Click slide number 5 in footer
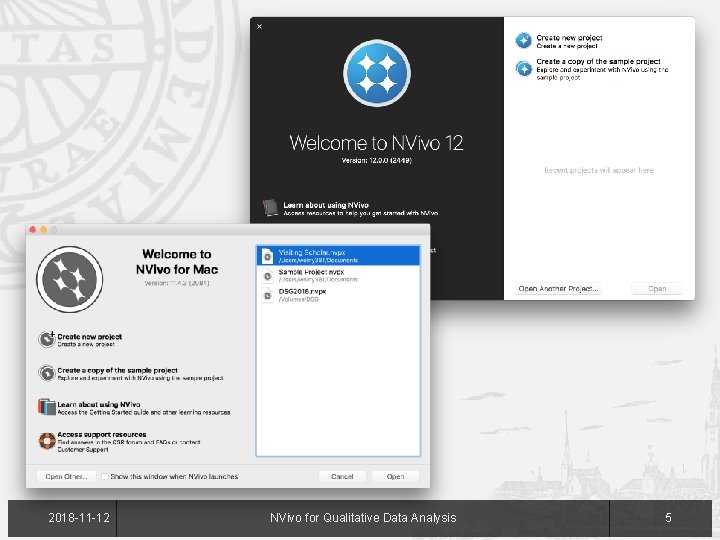This screenshot has height=540, width=720. pos(668,518)
